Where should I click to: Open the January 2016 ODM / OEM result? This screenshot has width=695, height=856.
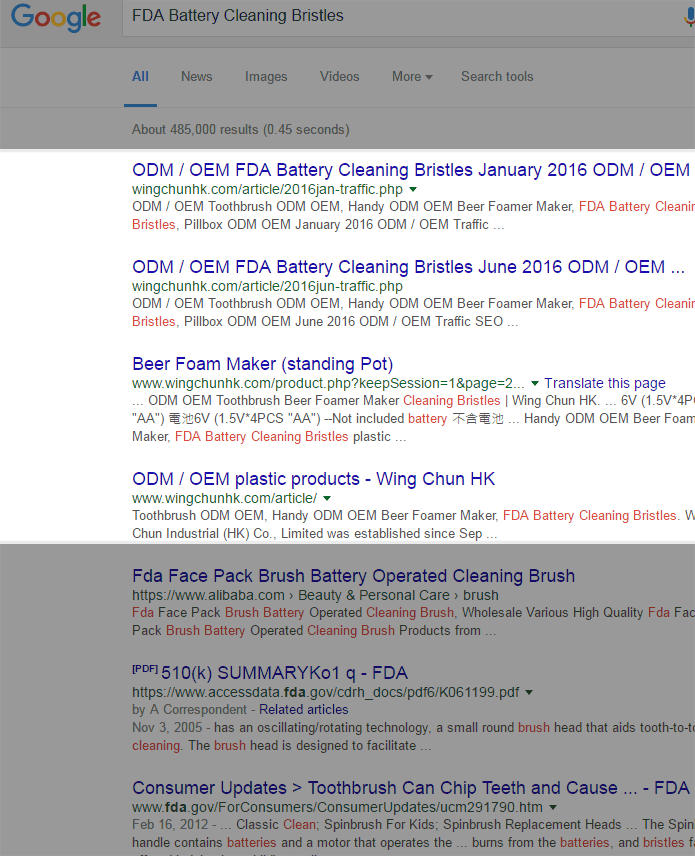(411, 170)
